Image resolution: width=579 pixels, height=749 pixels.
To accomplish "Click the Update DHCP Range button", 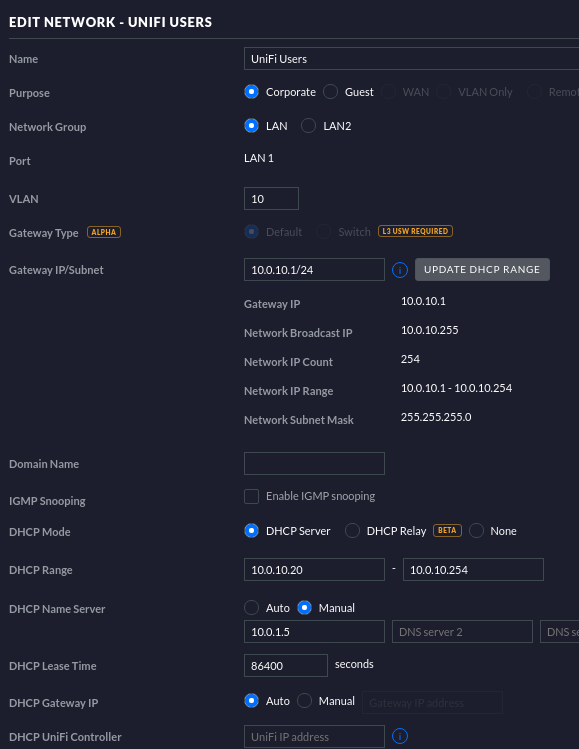I will pyautogui.click(x=482, y=269).
